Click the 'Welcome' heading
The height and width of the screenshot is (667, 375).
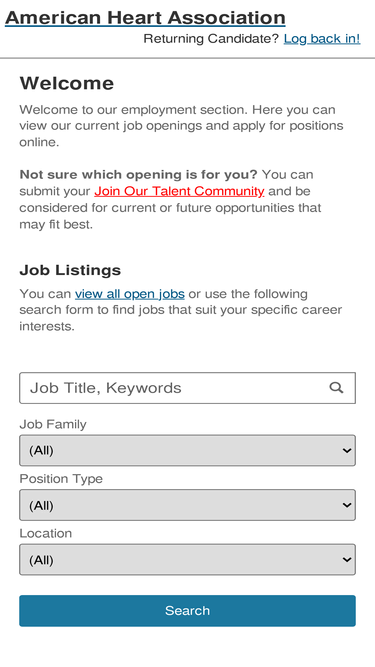67,83
